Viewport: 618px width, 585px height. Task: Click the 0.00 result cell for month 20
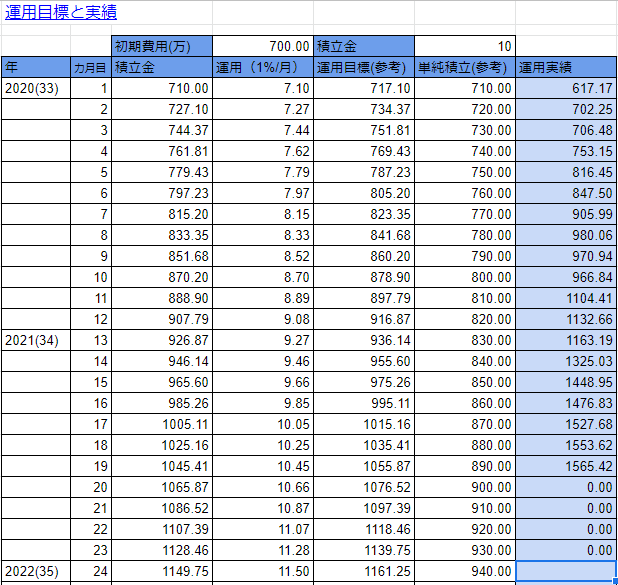(565, 487)
